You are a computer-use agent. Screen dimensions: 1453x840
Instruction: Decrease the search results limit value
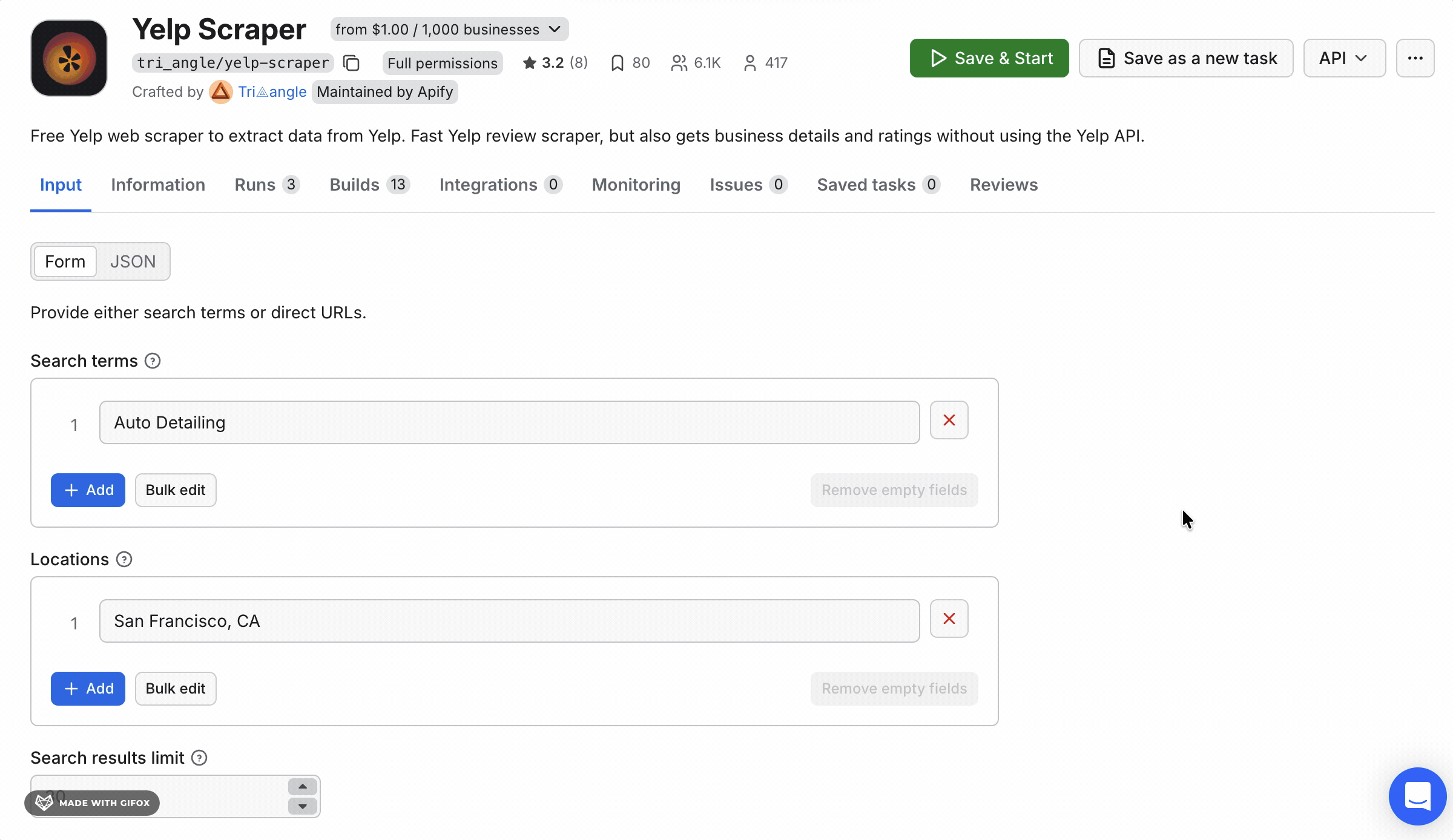point(302,806)
